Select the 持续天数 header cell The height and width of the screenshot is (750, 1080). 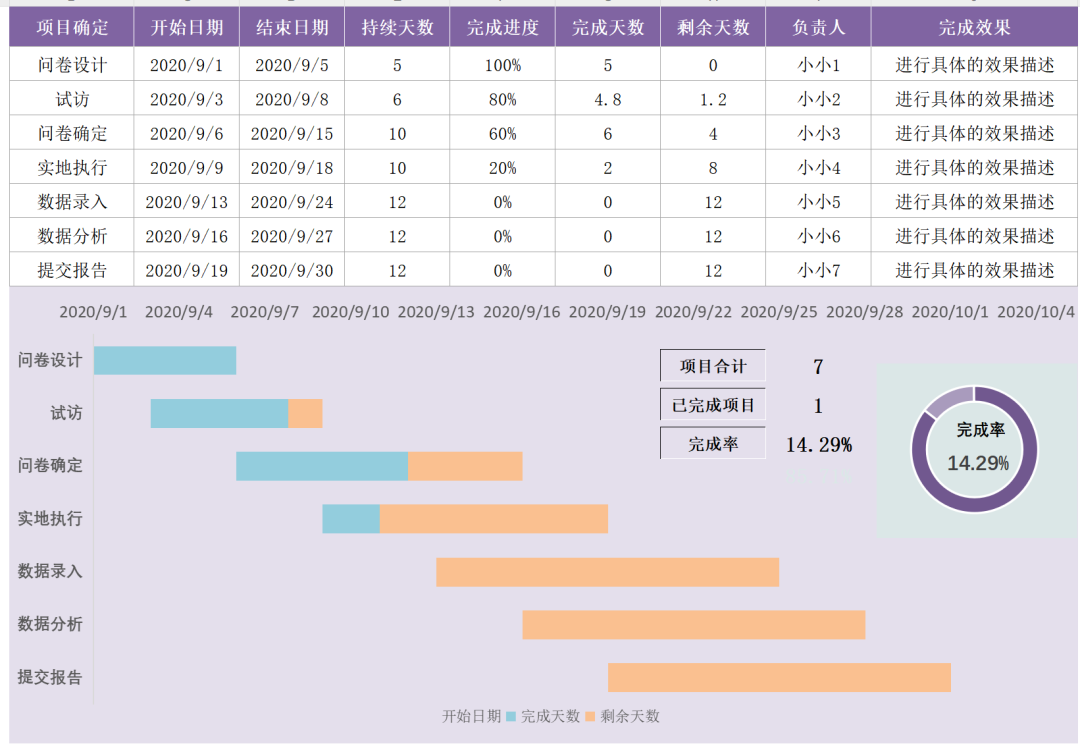coord(397,28)
